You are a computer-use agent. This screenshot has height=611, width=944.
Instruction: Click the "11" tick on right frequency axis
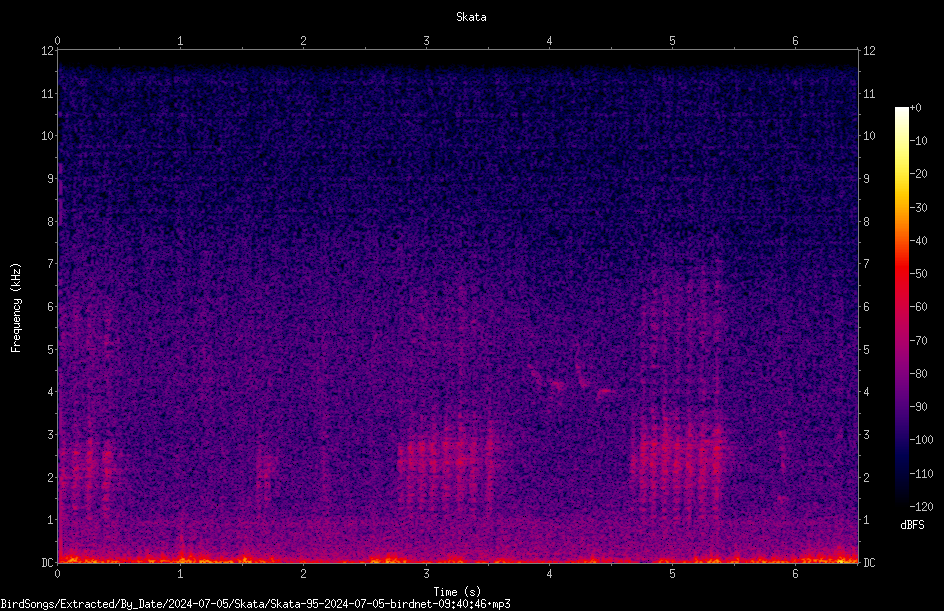click(869, 93)
